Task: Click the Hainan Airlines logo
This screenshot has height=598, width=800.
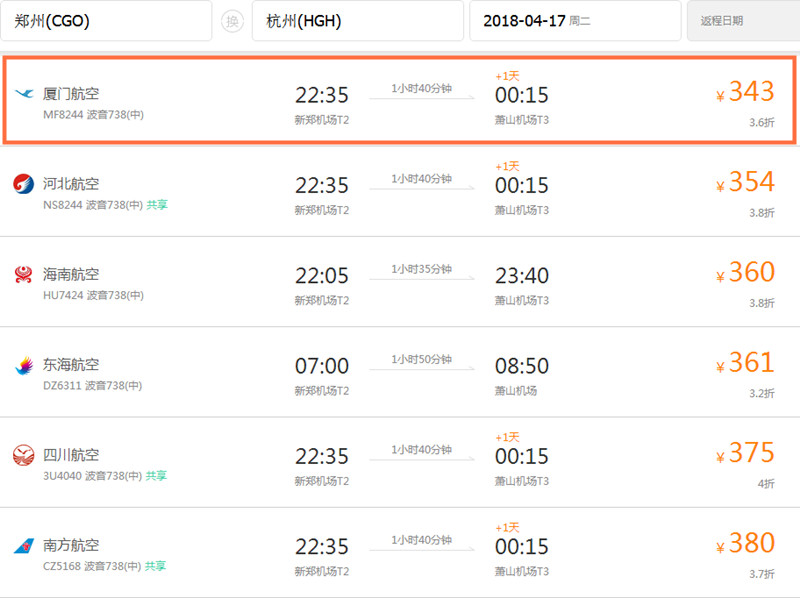Action: tap(25, 273)
